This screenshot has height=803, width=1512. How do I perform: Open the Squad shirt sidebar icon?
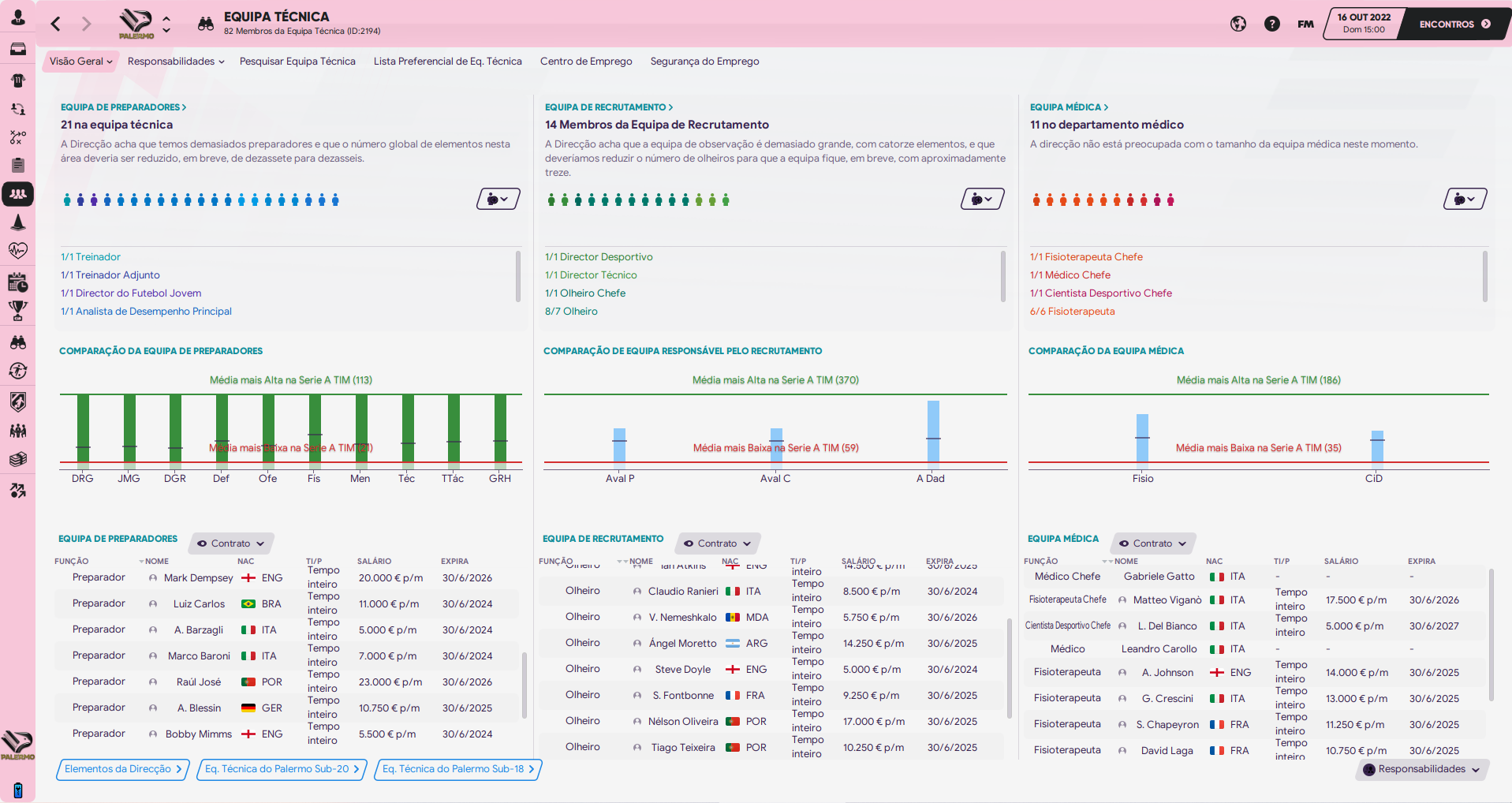(17, 80)
